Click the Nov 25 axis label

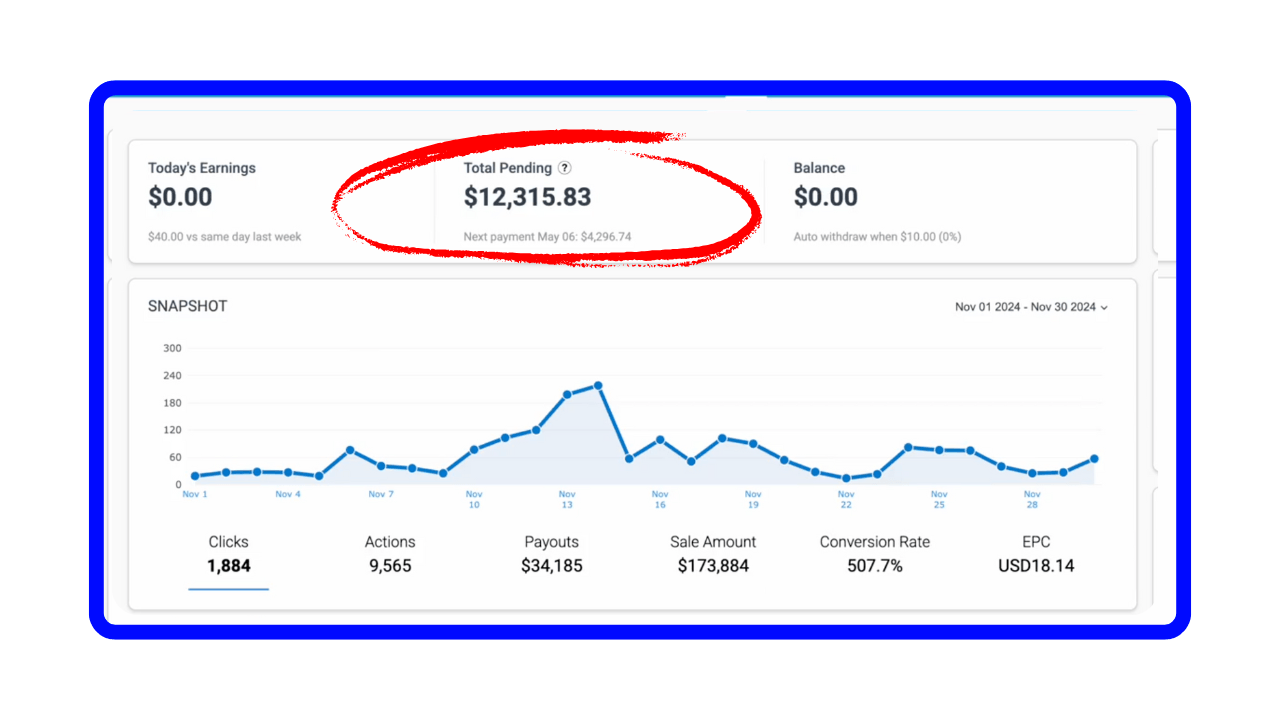pyautogui.click(x=939, y=500)
